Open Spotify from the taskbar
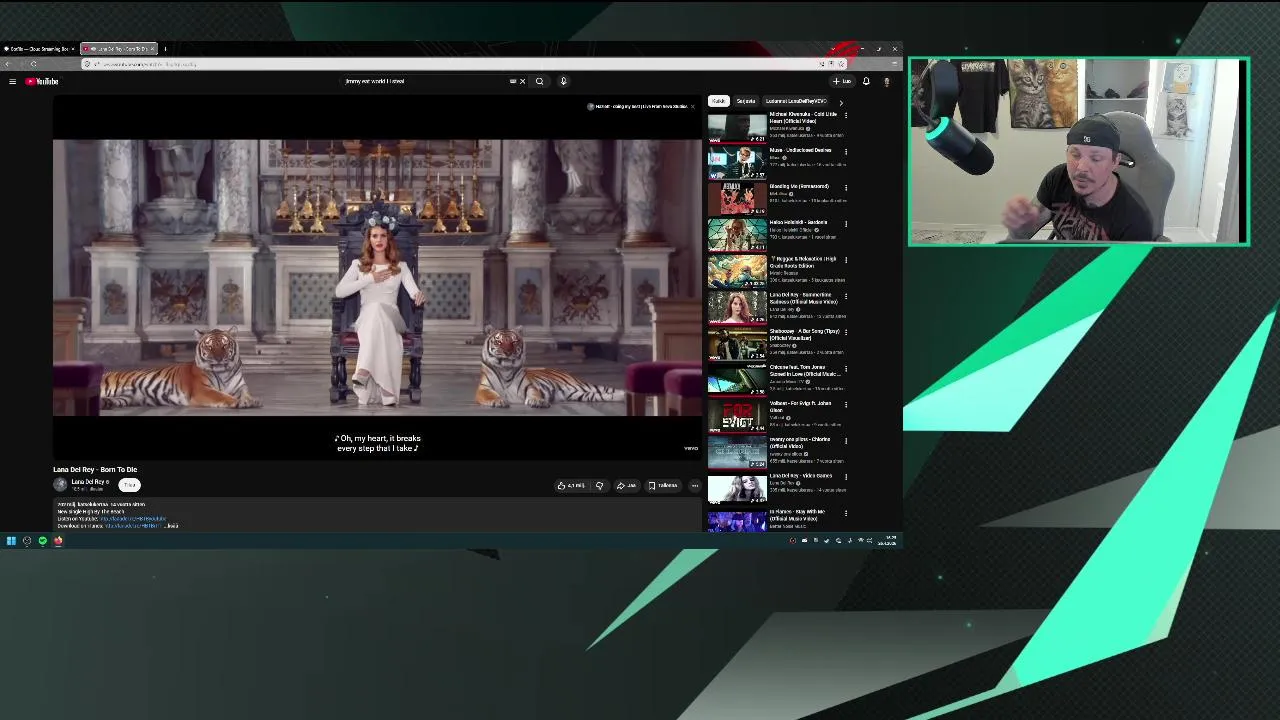The height and width of the screenshot is (720, 1280). point(43,541)
